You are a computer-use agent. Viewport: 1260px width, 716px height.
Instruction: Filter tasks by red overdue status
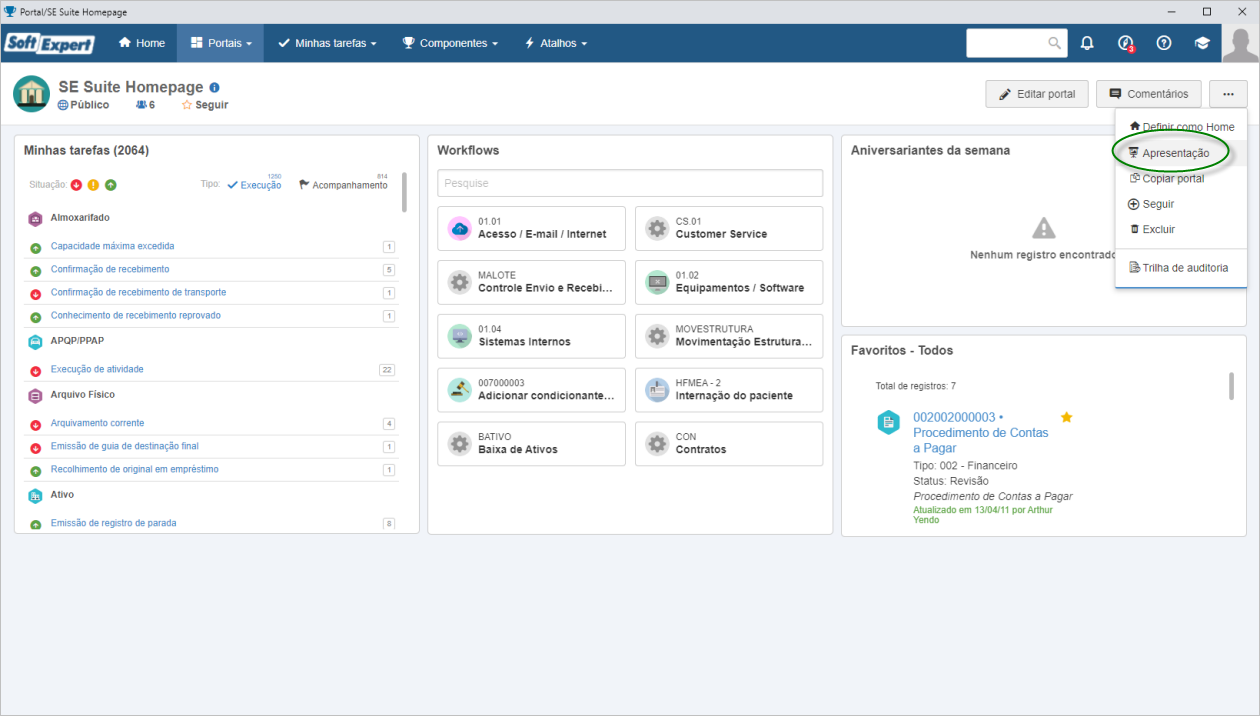(x=76, y=185)
